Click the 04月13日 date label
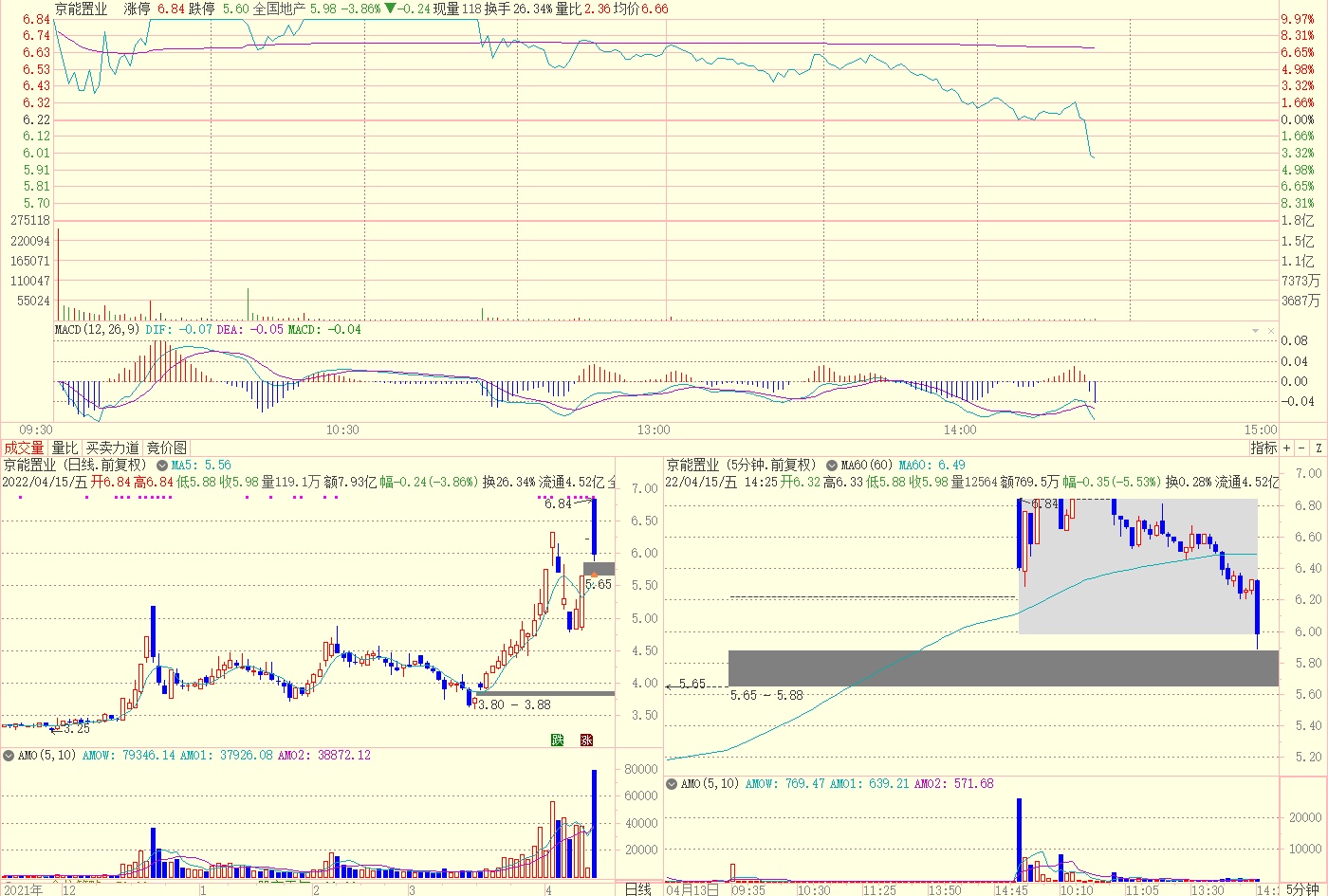Image resolution: width=1328 pixels, height=896 pixels. point(692,890)
